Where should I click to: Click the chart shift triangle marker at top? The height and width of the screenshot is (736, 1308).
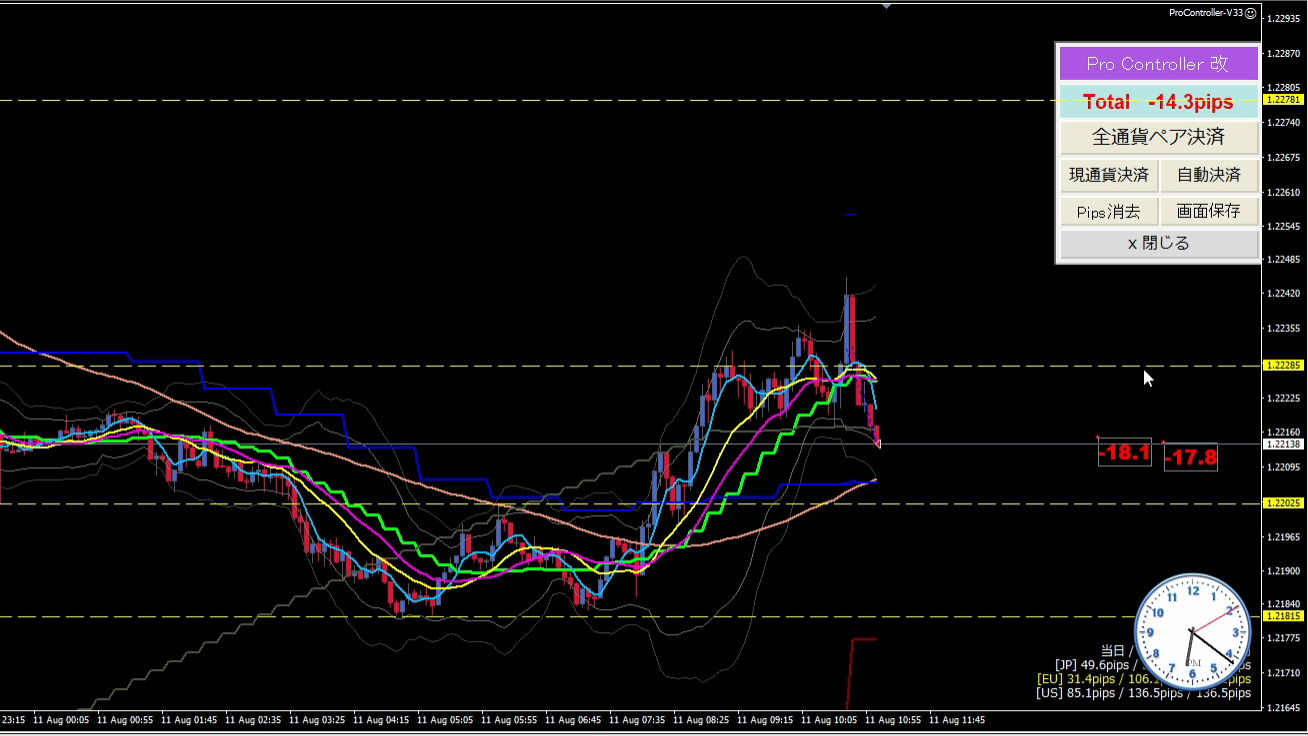(x=885, y=5)
